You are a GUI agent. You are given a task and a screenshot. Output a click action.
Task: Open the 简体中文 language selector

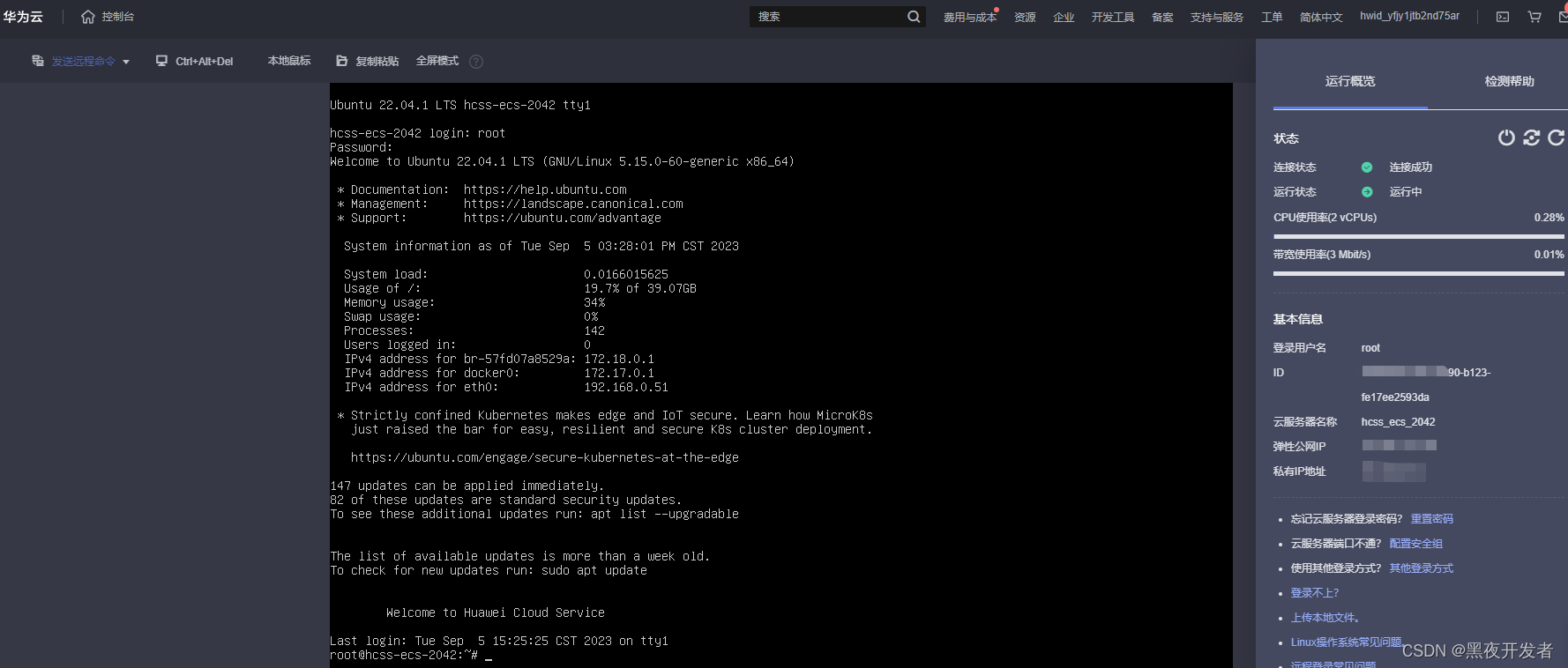click(1321, 18)
